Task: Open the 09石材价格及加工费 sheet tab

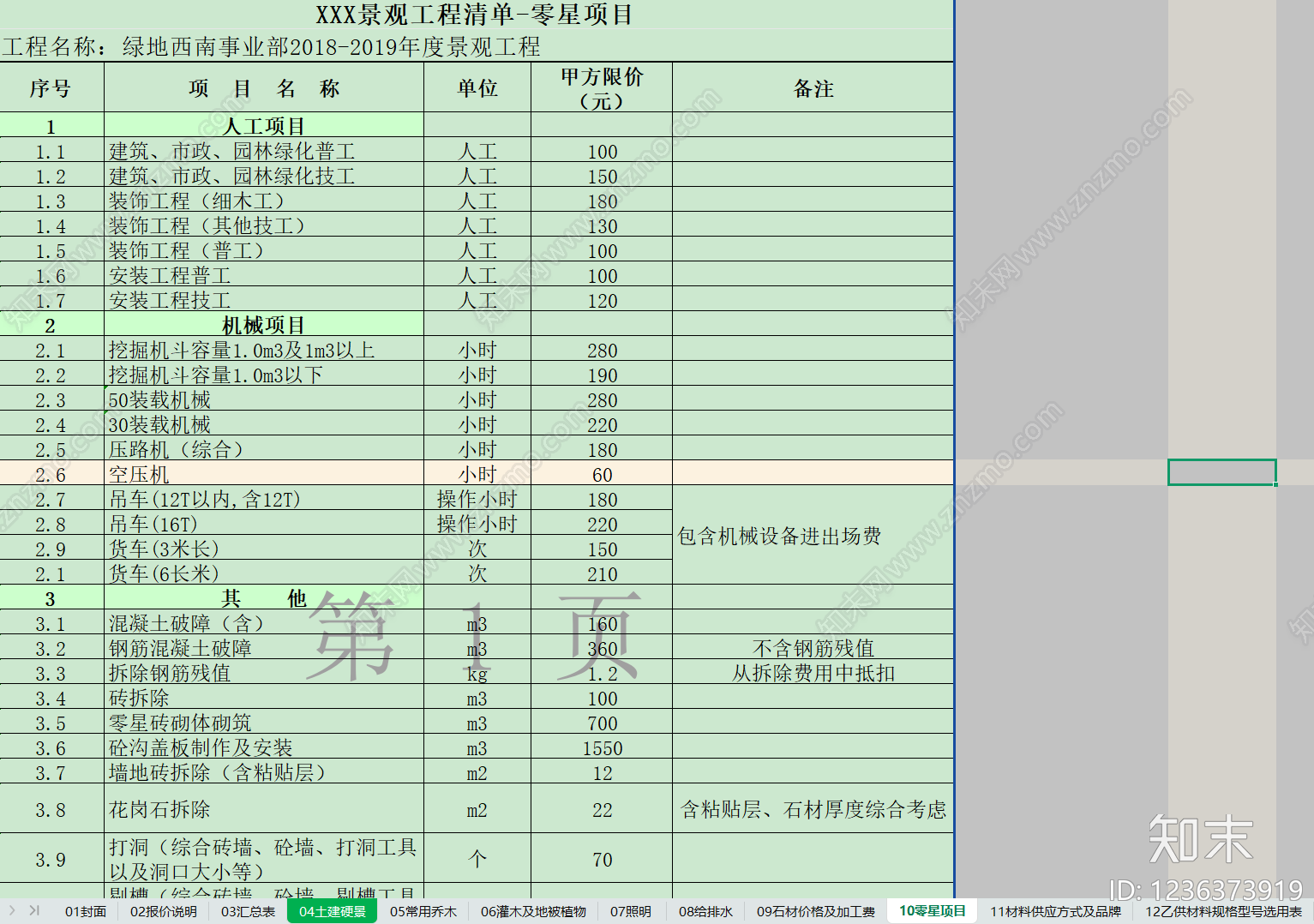Action: click(816, 911)
